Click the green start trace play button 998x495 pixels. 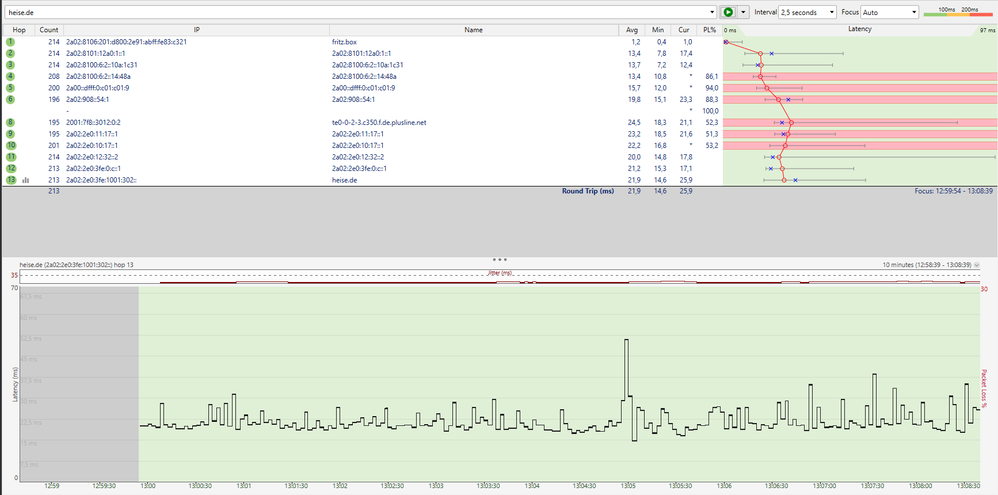(x=728, y=12)
